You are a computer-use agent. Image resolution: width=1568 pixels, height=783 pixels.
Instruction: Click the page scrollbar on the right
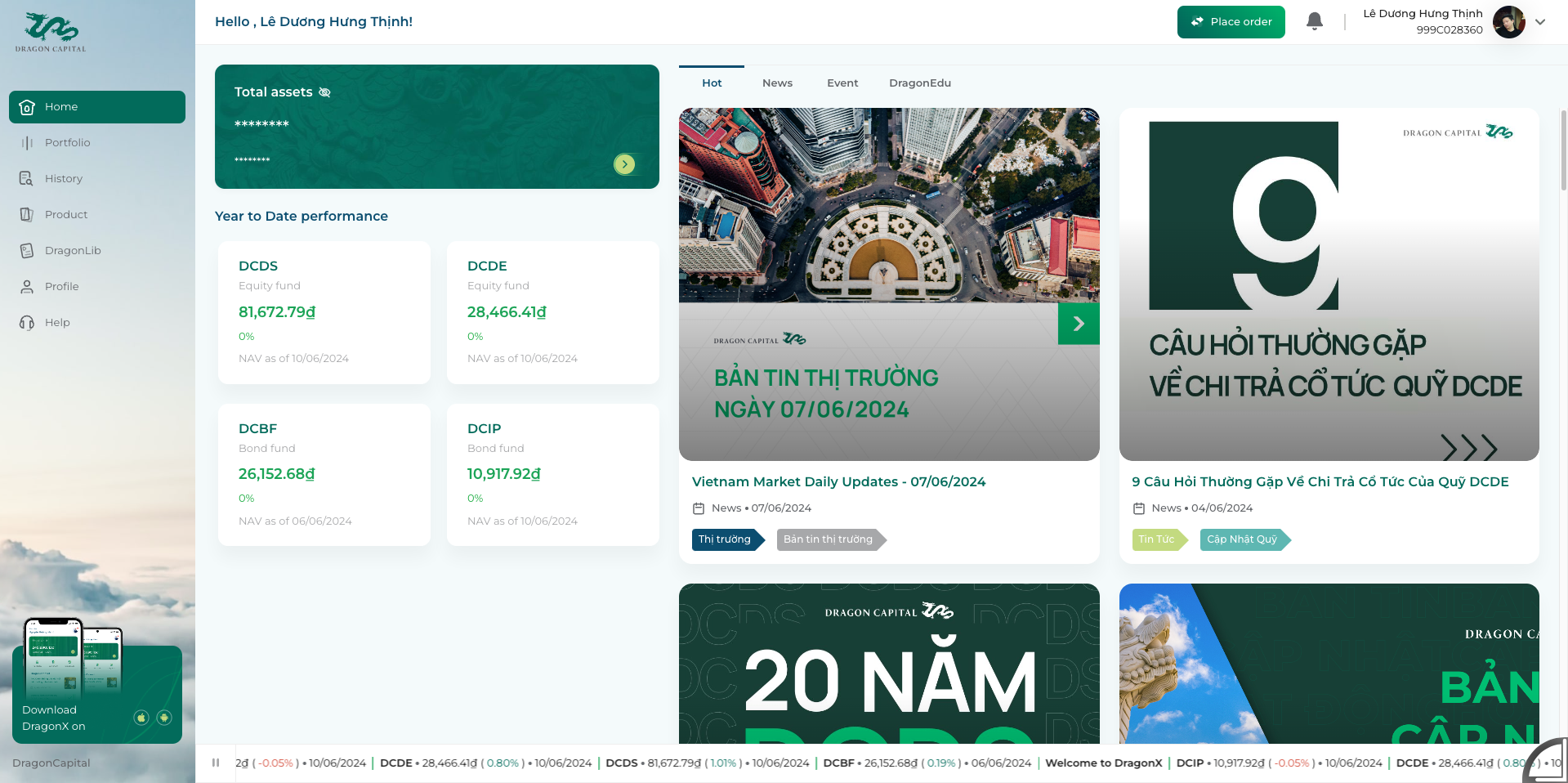pyautogui.click(x=1563, y=151)
